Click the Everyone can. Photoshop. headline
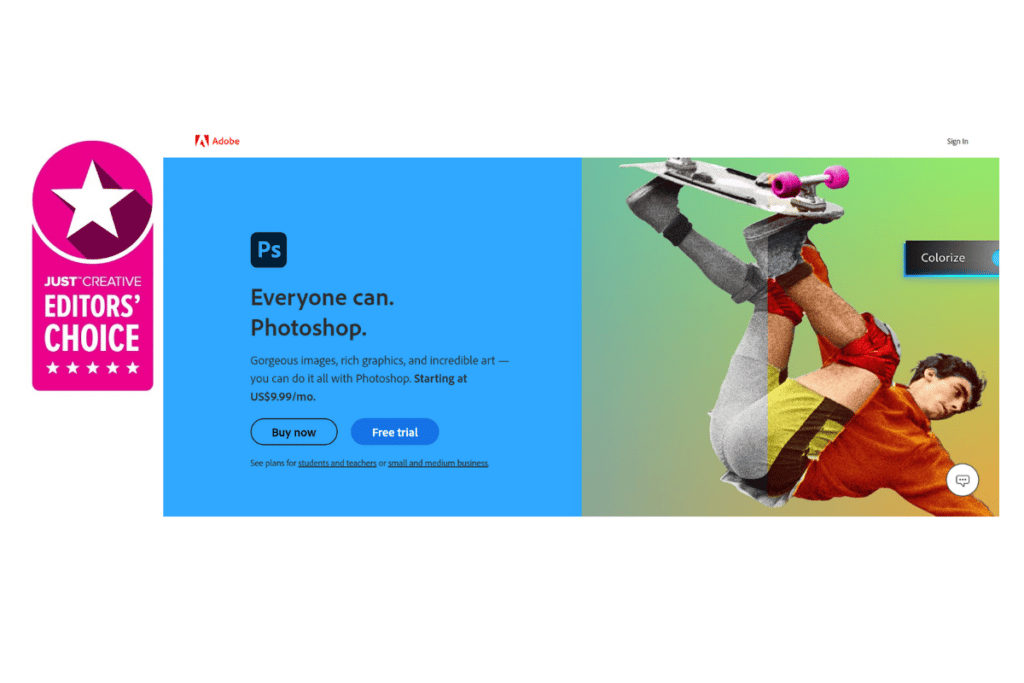Viewport: 1024px width, 683px height. tap(323, 313)
